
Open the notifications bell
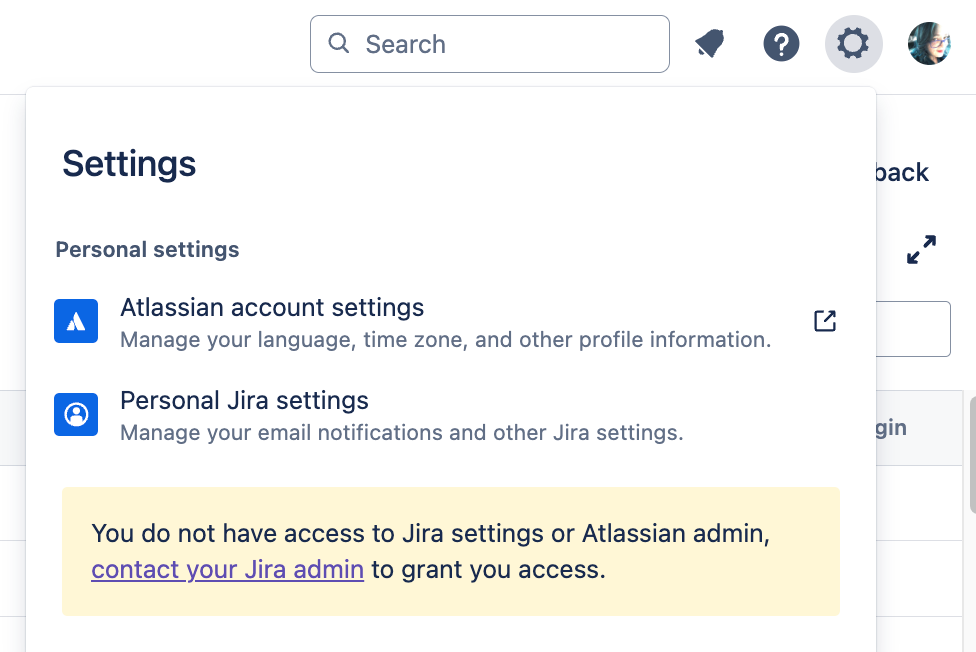[709, 44]
